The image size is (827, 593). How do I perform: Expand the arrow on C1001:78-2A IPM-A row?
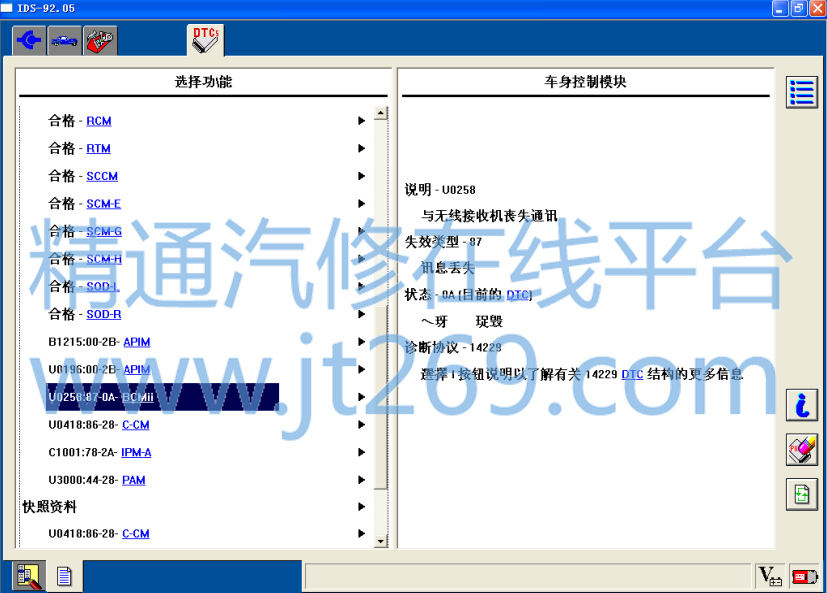pos(361,452)
